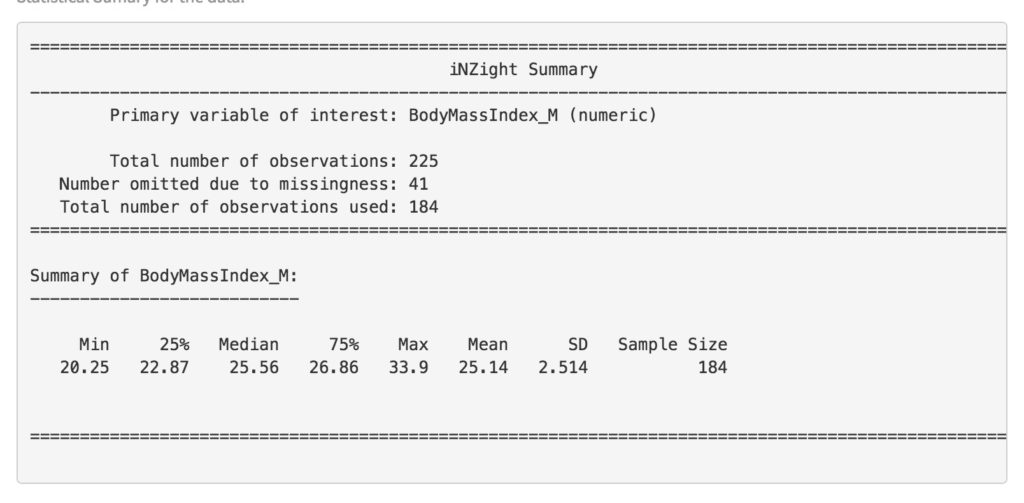Click the Min column header
Viewport: 1024px width, 503px height.
tap(94, 344)
